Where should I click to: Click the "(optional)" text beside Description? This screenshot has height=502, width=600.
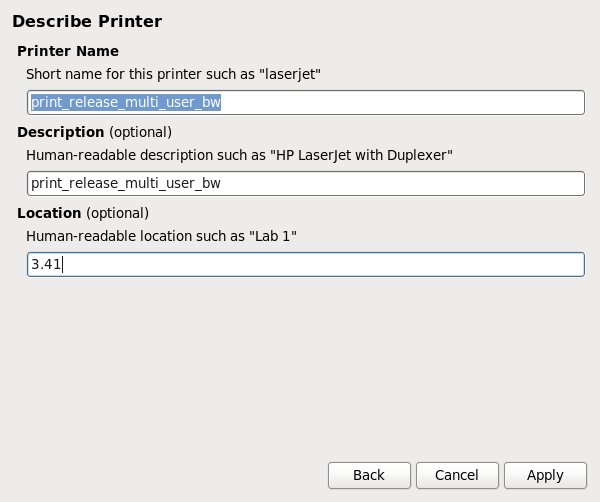coord(140,132)
